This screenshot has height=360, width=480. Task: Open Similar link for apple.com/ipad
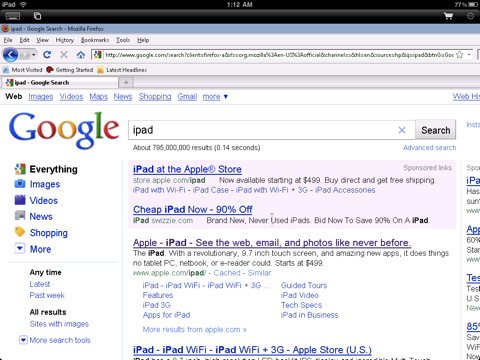click(x=259, y=273)
